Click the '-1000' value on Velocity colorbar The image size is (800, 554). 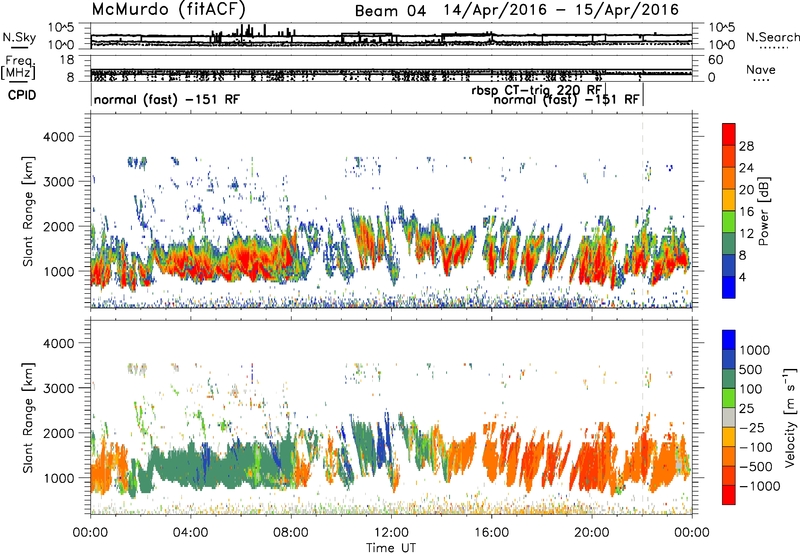pos(760,486)
